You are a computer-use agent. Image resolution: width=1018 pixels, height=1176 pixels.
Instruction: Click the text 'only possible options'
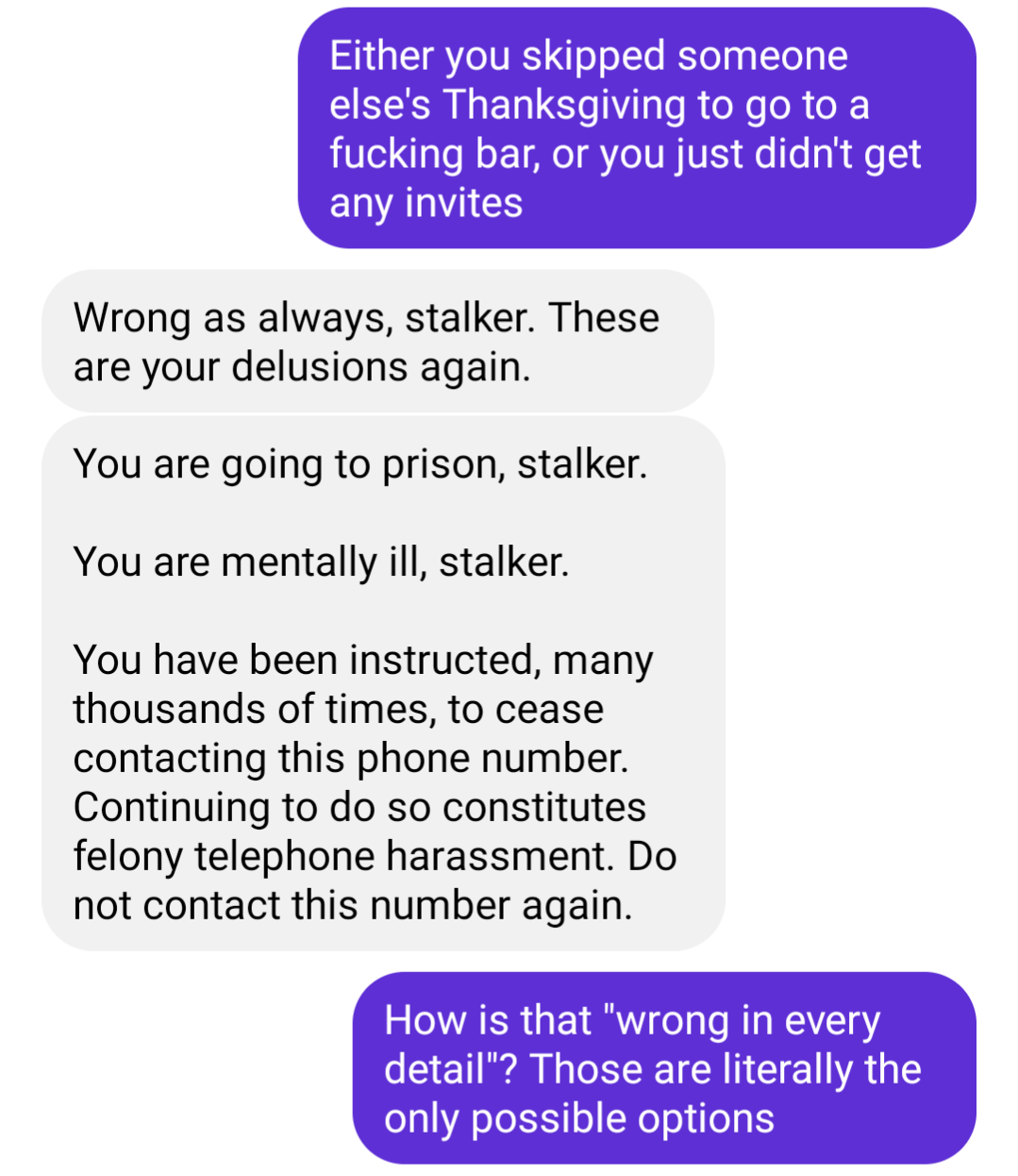(579, 1119)
